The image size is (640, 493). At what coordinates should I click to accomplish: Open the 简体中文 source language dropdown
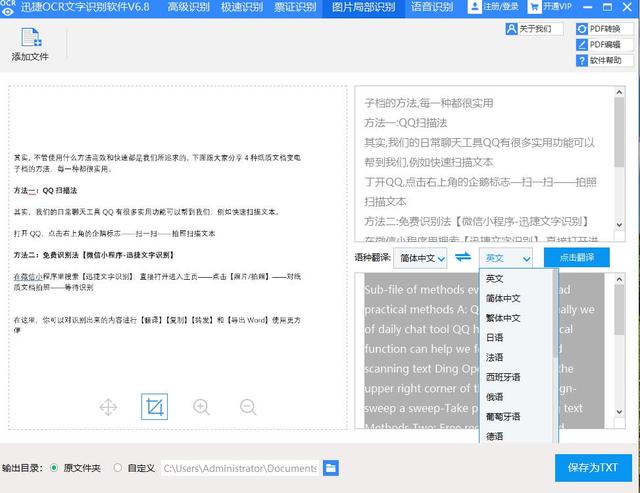(x=420, y=258)
